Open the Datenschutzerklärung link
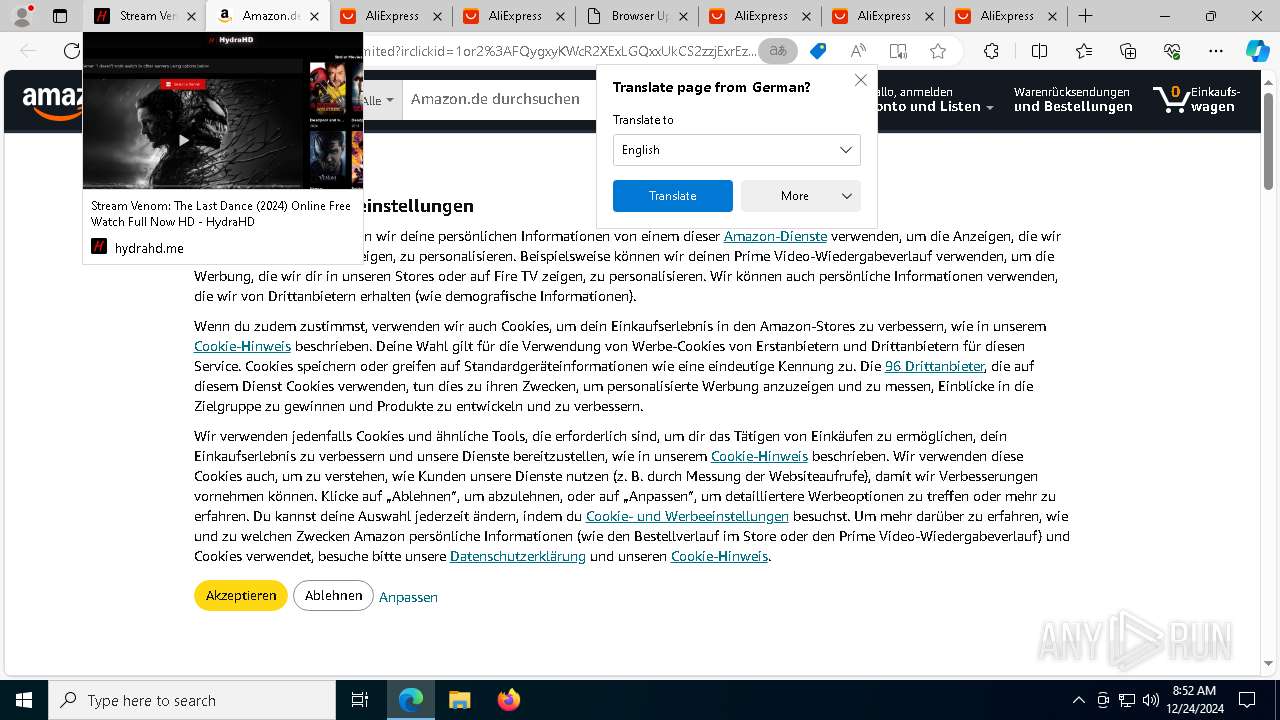The image size is (1280, 720). coord(518,556)
